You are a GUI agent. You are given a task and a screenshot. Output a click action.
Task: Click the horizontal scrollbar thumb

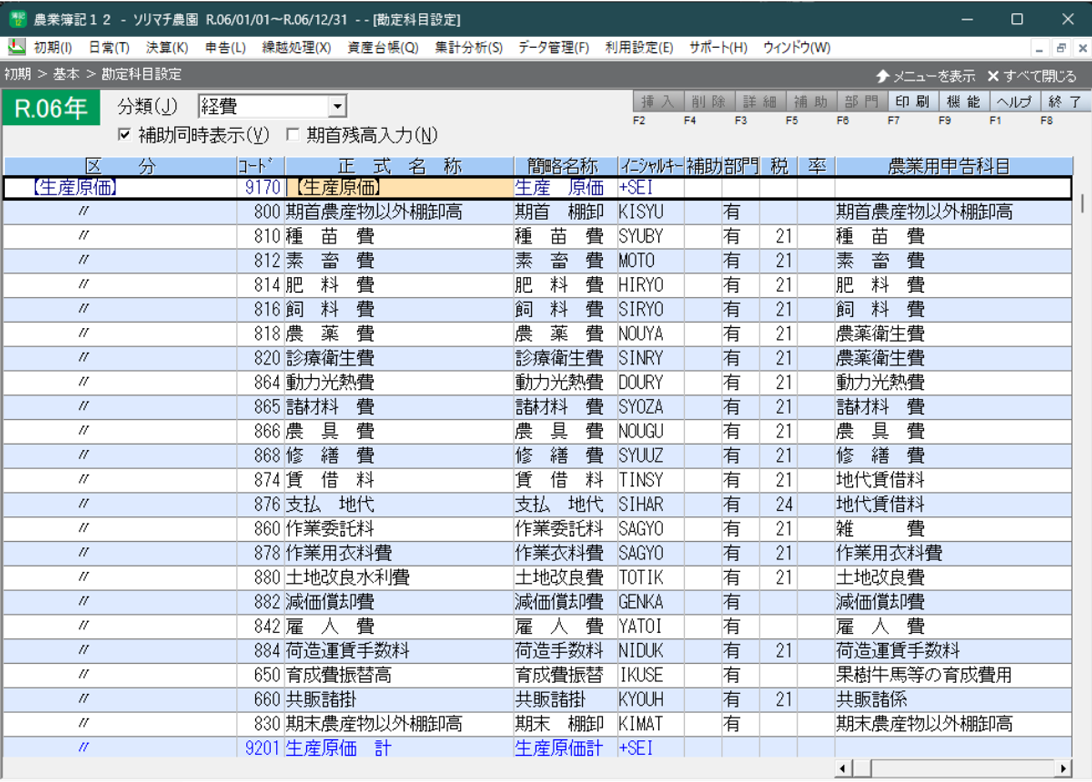pos(861,768)
